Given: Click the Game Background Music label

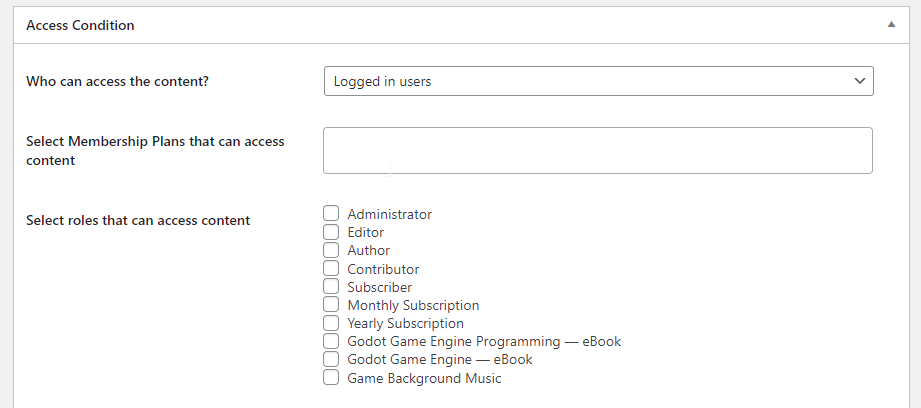Looking at the screenshot, I should (x=424, y=378).
